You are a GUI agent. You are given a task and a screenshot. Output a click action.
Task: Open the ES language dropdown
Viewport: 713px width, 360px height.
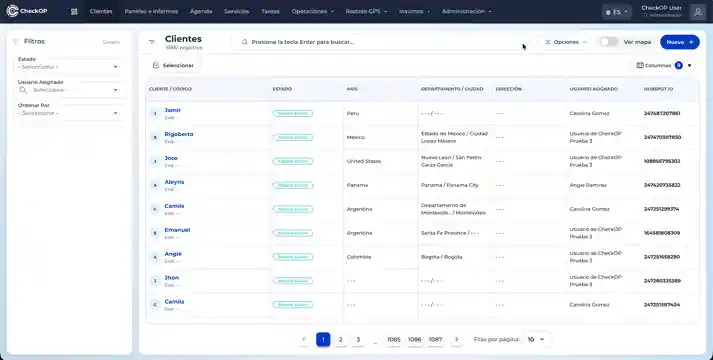click(617, 12)
